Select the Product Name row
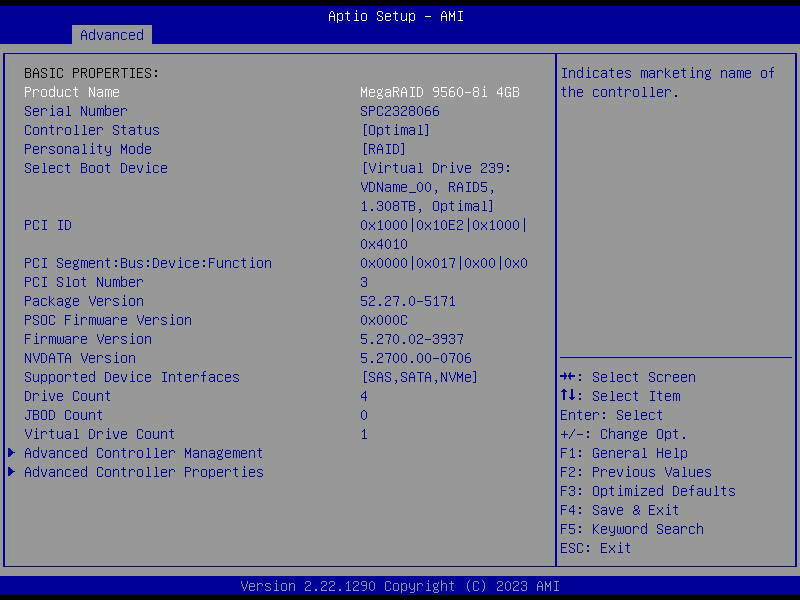 point(72,92)
